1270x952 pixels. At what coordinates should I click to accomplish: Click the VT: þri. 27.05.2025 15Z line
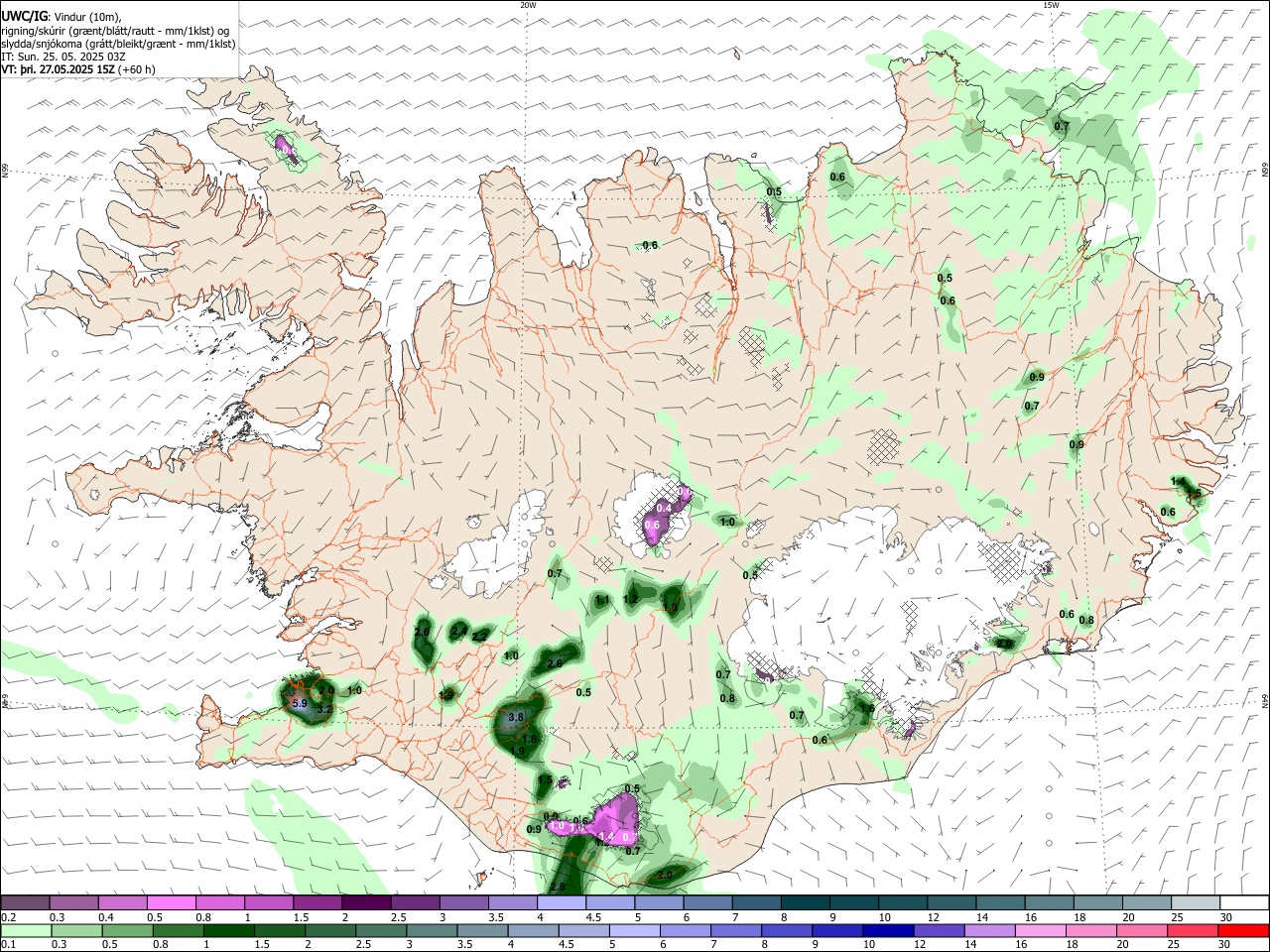pyautogui.click(x=78, y=69)
